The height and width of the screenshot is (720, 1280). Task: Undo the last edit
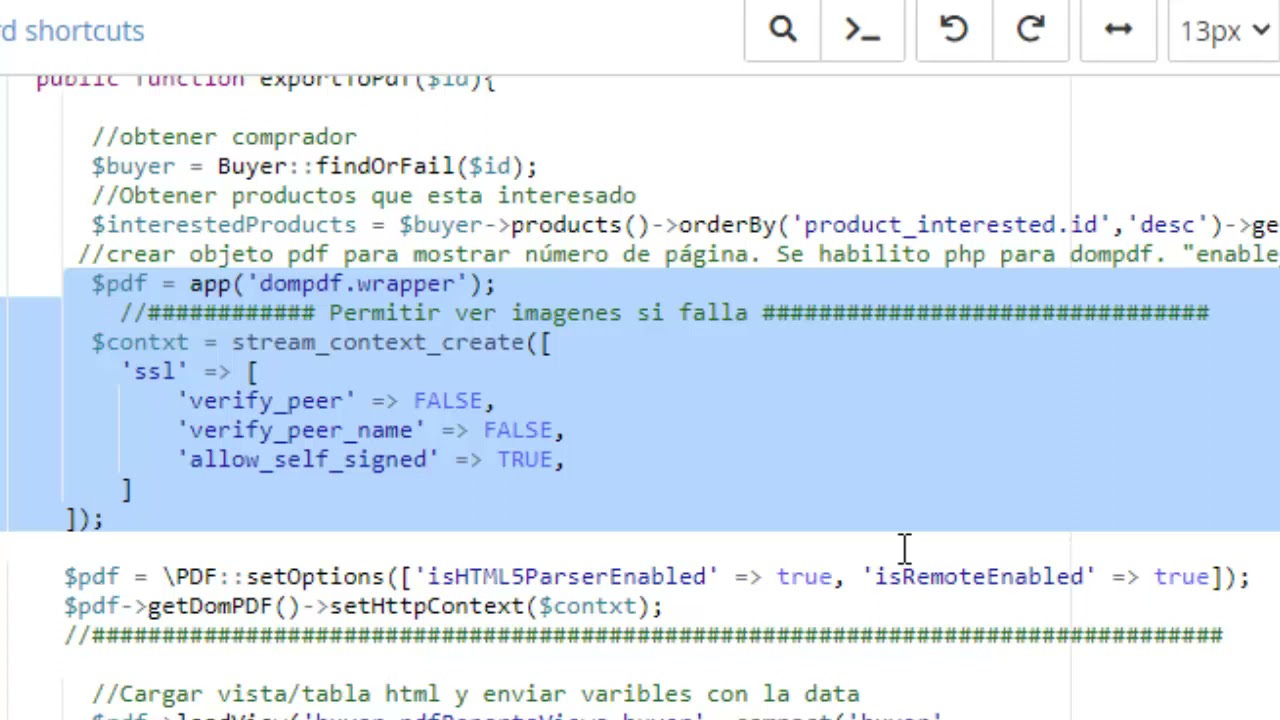pos(954,30)
